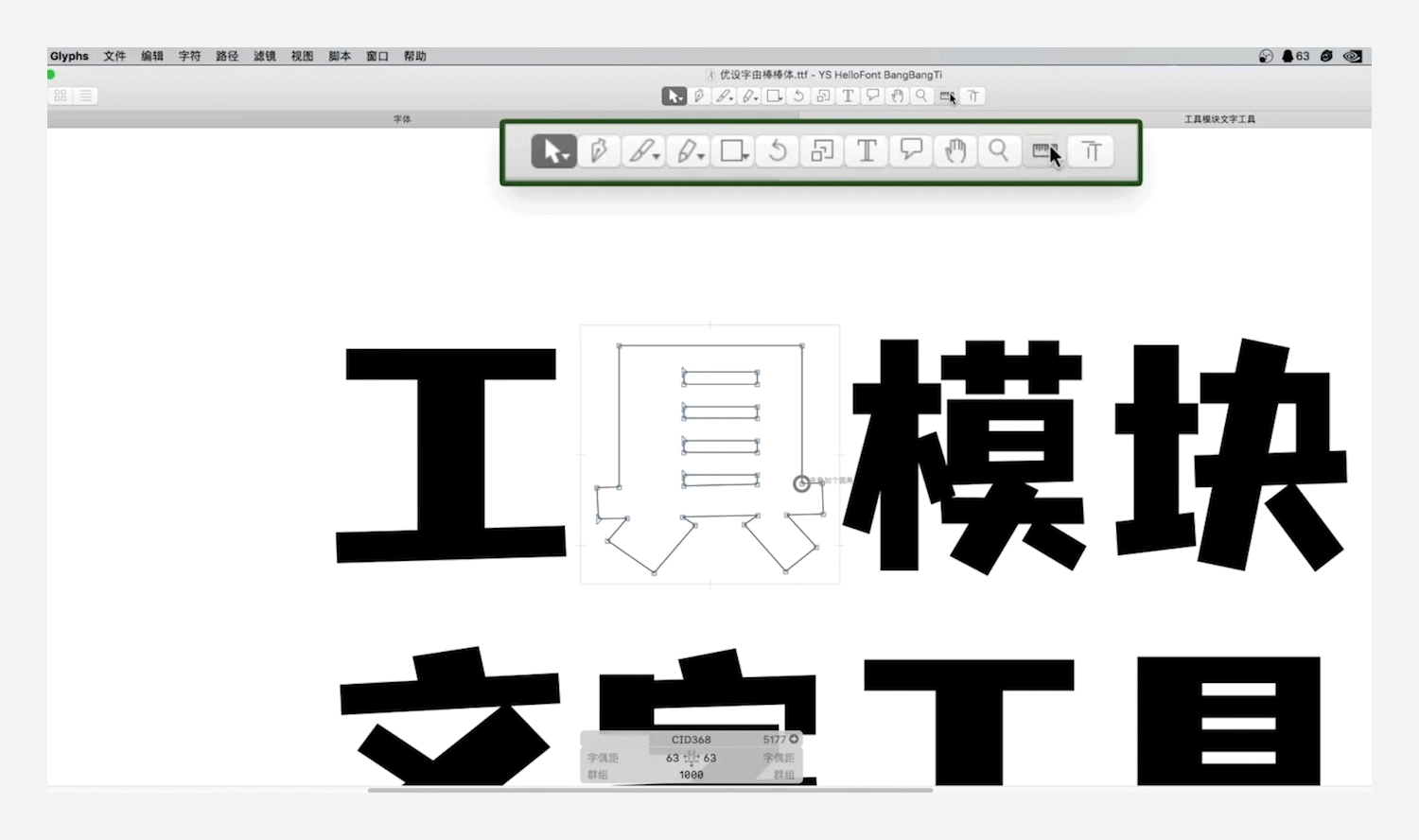The height and width of the screenshot is (840, 1419).
Task: Click the enlarged Erase/knife tool in green callout
Action: [644, 151]
